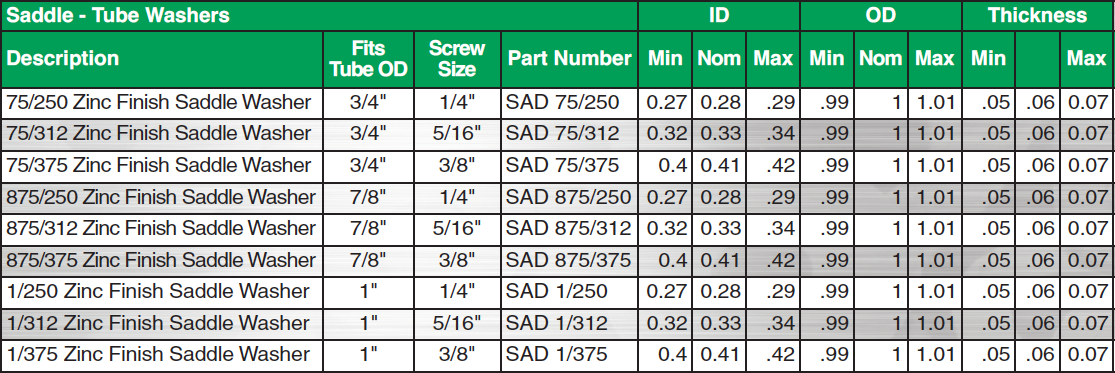Click the 5/16" screw size for SAD 75/312
Viewport: 1115px width, 373px height.
click(x=457, y=134)
